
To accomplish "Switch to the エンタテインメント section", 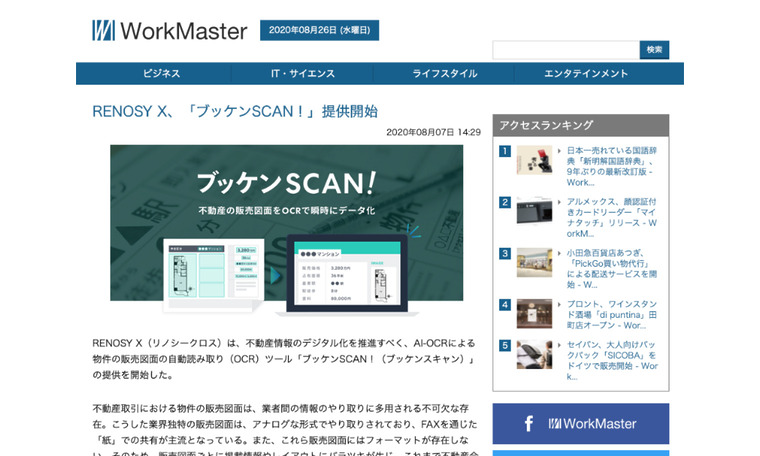I will (586, 74).
